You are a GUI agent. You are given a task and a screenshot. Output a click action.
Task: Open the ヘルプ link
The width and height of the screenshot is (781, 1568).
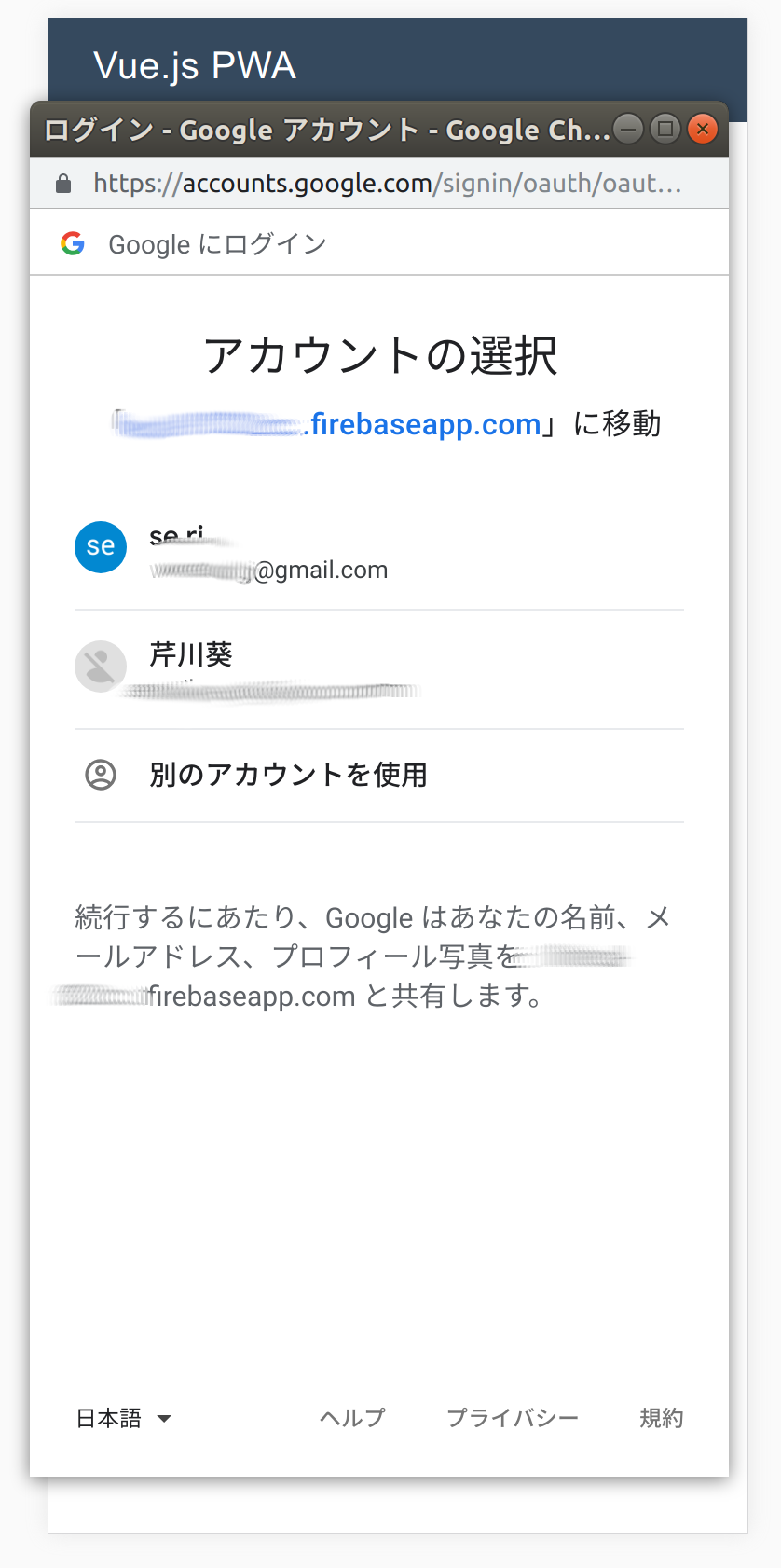[351, 1418]
